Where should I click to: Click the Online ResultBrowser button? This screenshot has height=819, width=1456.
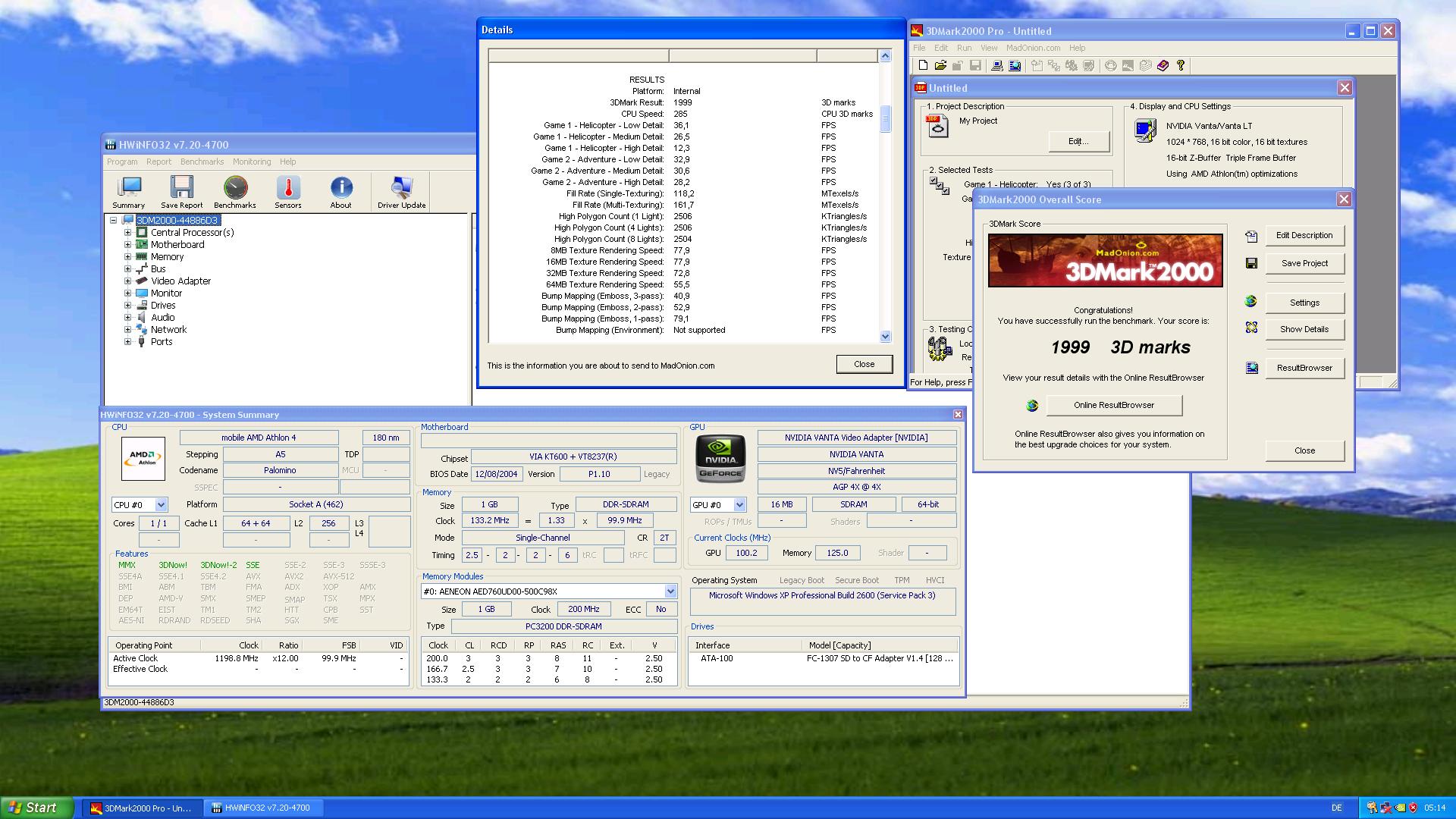(x=1114, y=406)
